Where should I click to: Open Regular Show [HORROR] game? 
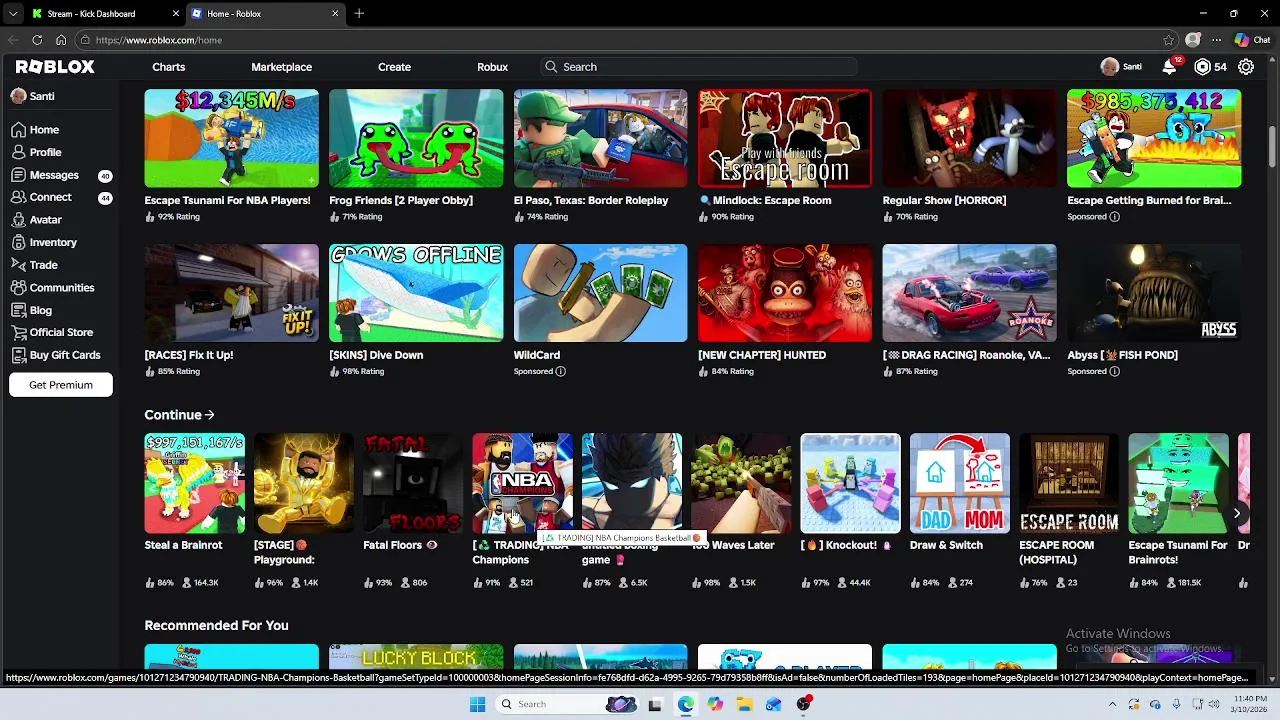[x=969, y=138]
